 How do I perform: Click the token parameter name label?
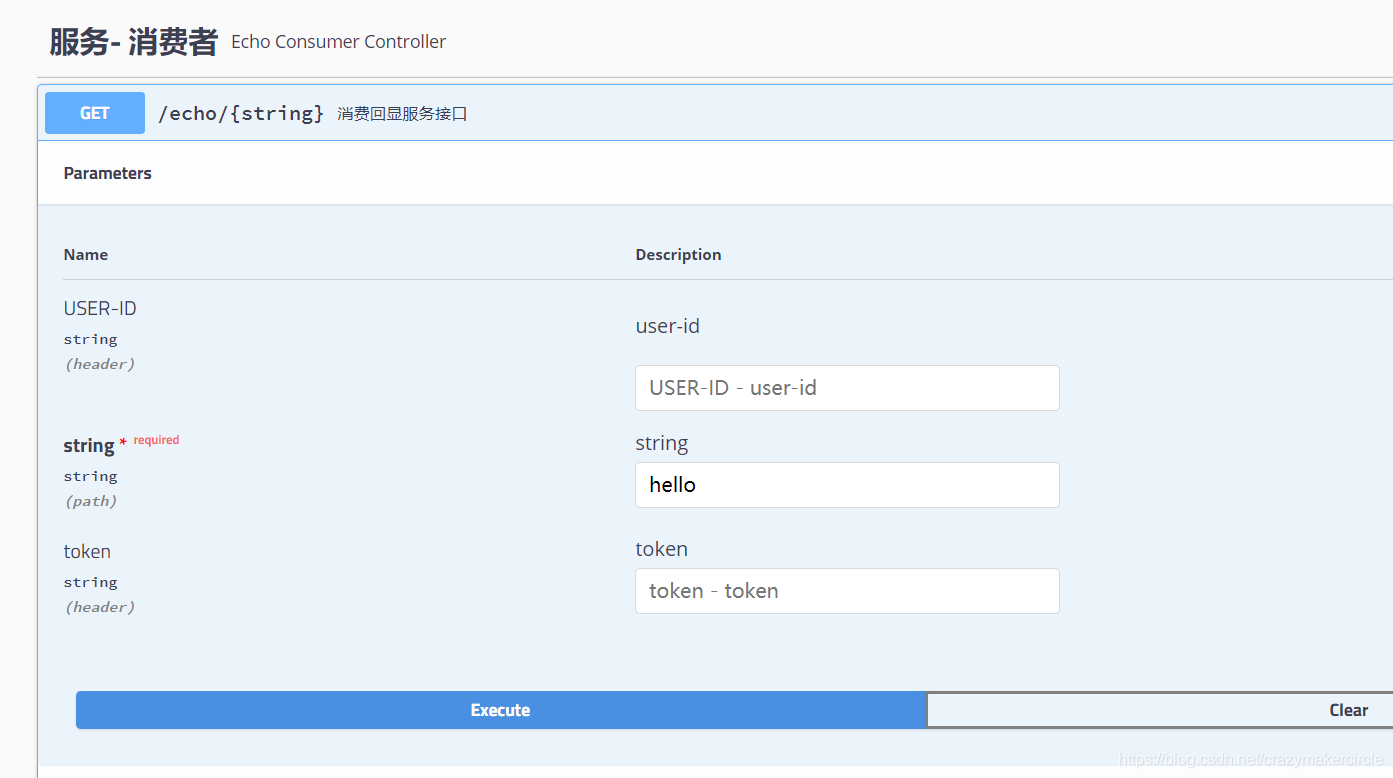87,552
